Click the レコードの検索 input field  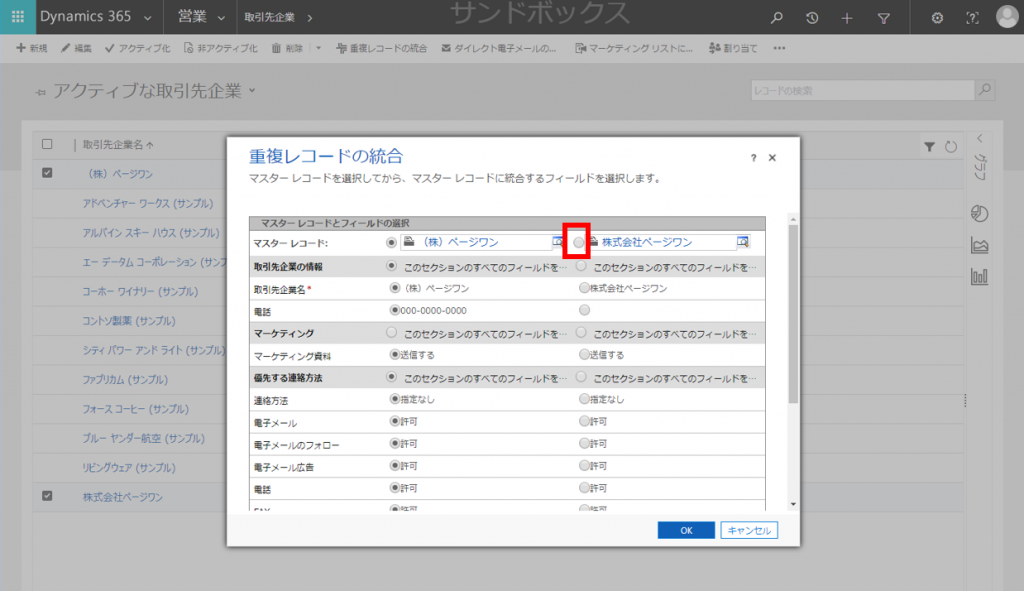click(x=863, y=90)
